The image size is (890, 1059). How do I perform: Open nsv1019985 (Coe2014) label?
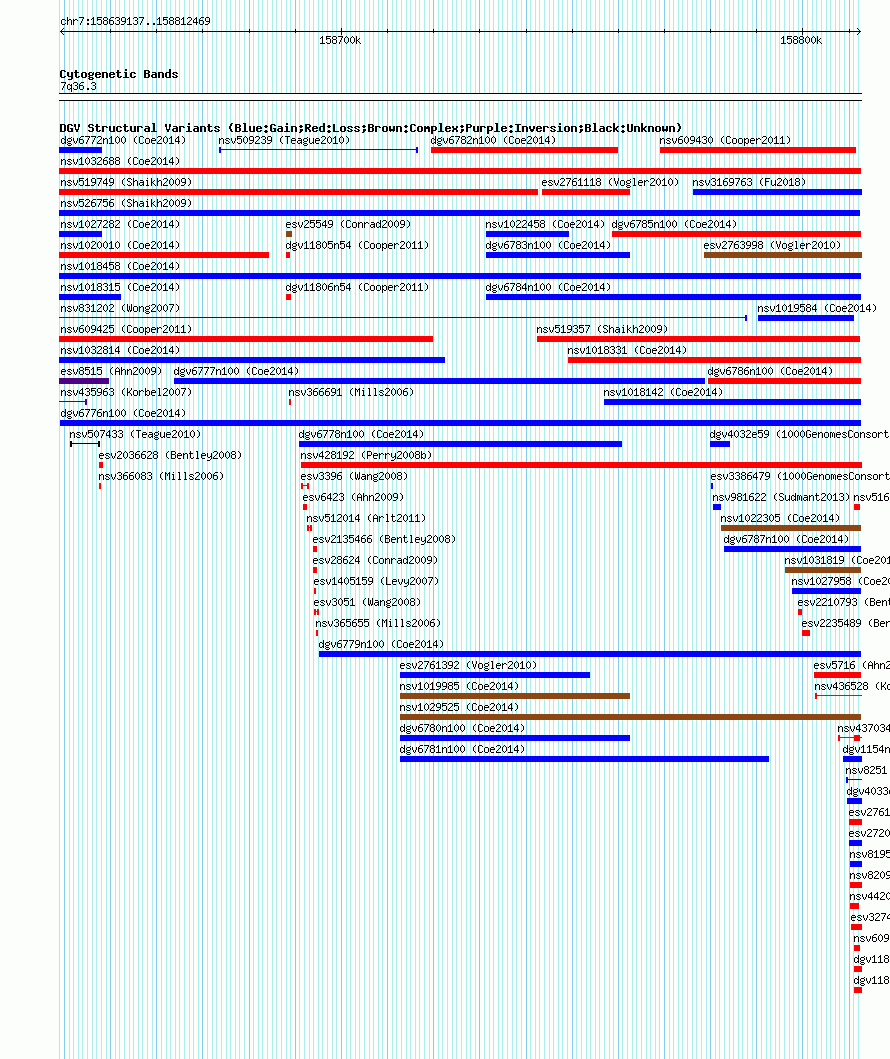[459, 685]
